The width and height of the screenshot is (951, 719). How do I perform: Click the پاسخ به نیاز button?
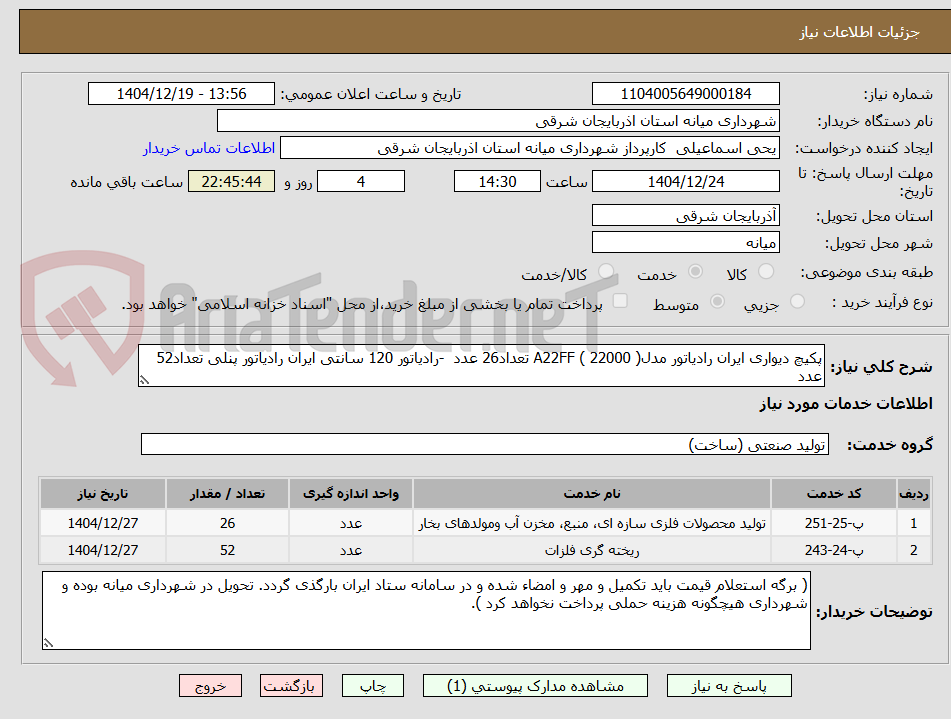729,686
